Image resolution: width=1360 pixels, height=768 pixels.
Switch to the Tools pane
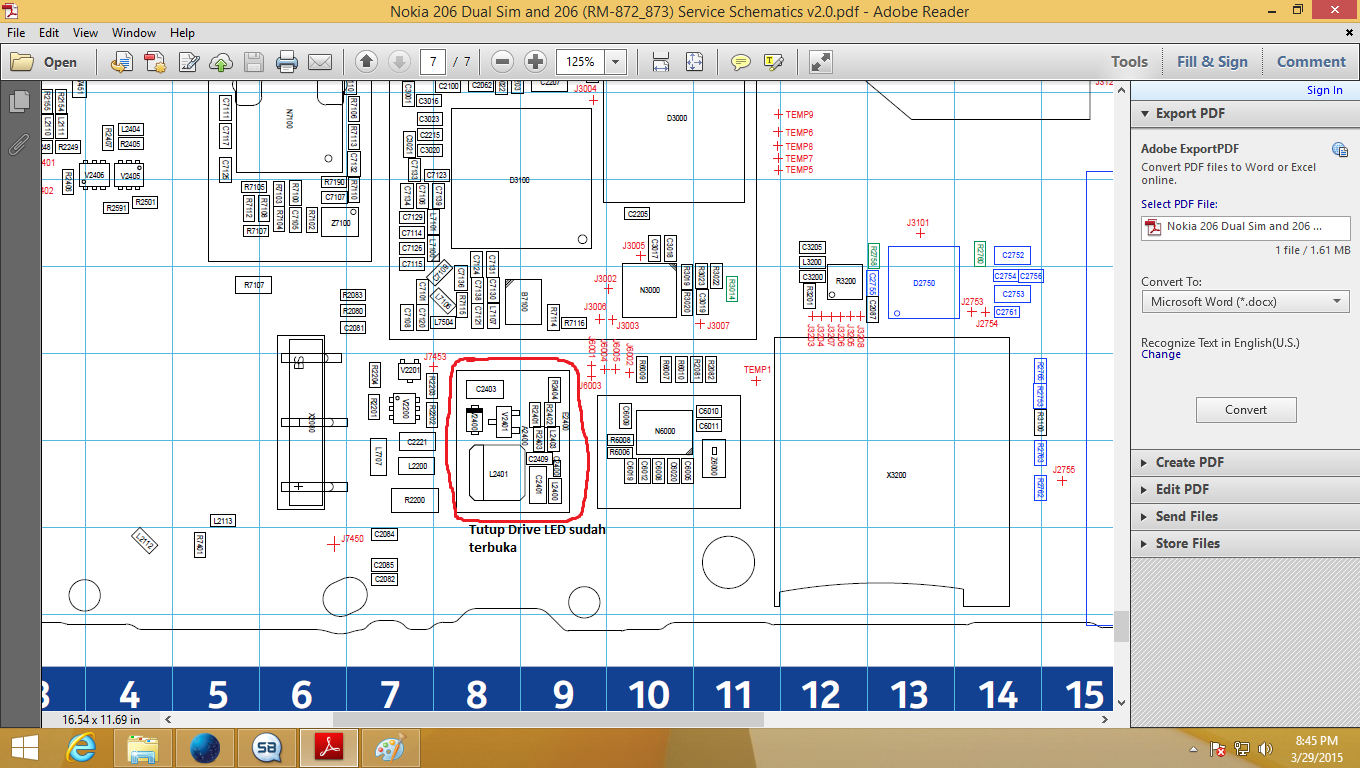click(x=1129, y=62)
